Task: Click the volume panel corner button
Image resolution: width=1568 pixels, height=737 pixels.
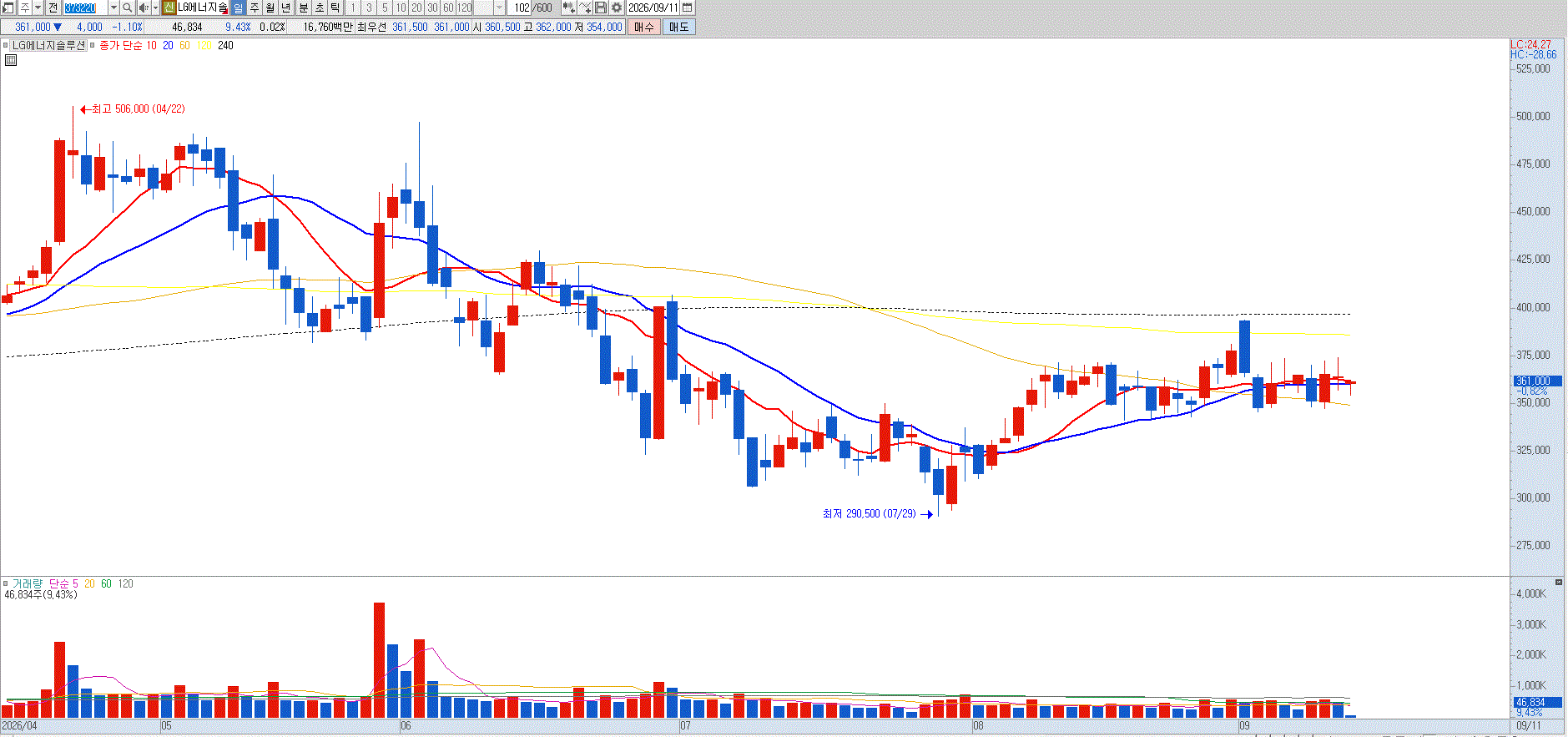Action: tap(1559, 582)
